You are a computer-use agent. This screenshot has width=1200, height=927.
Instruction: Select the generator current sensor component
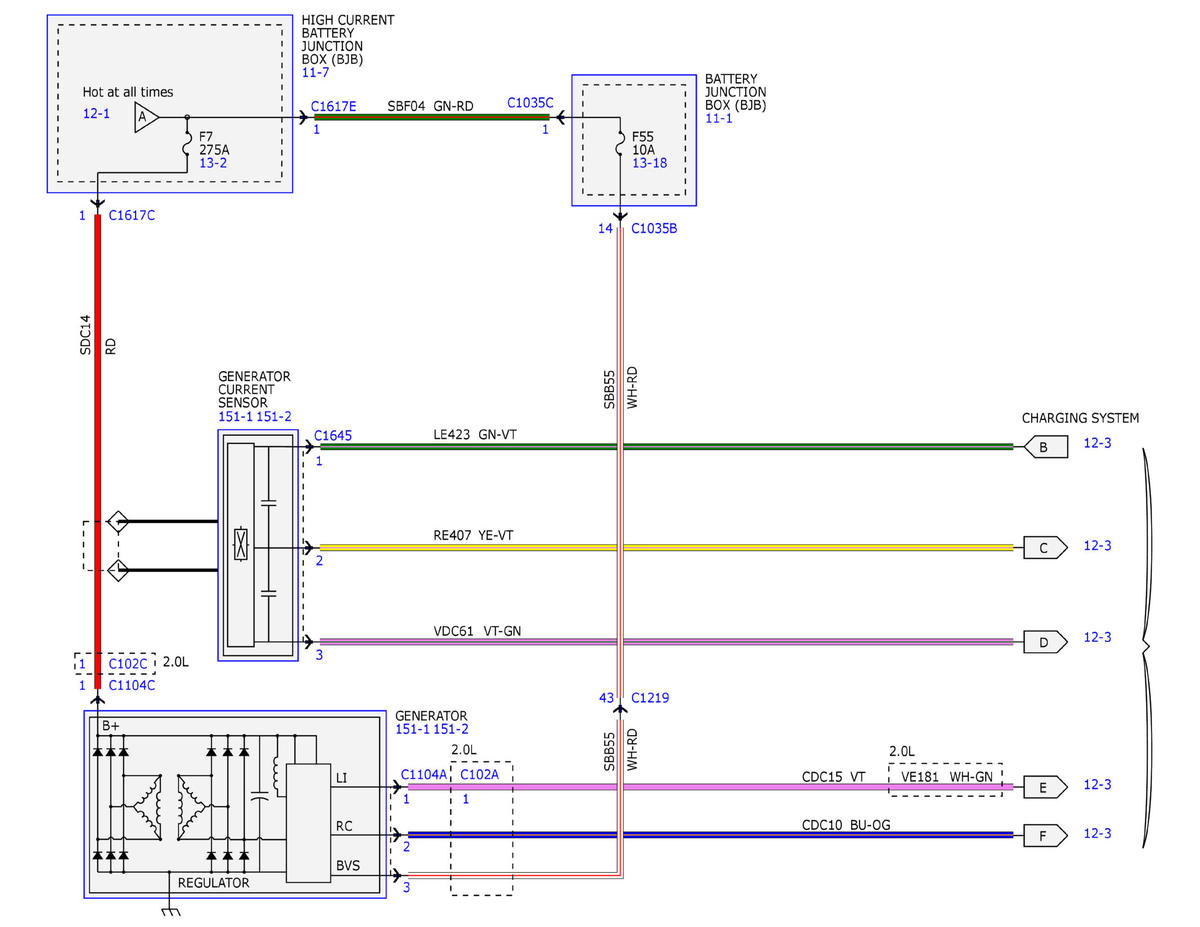tap(258, 545)
